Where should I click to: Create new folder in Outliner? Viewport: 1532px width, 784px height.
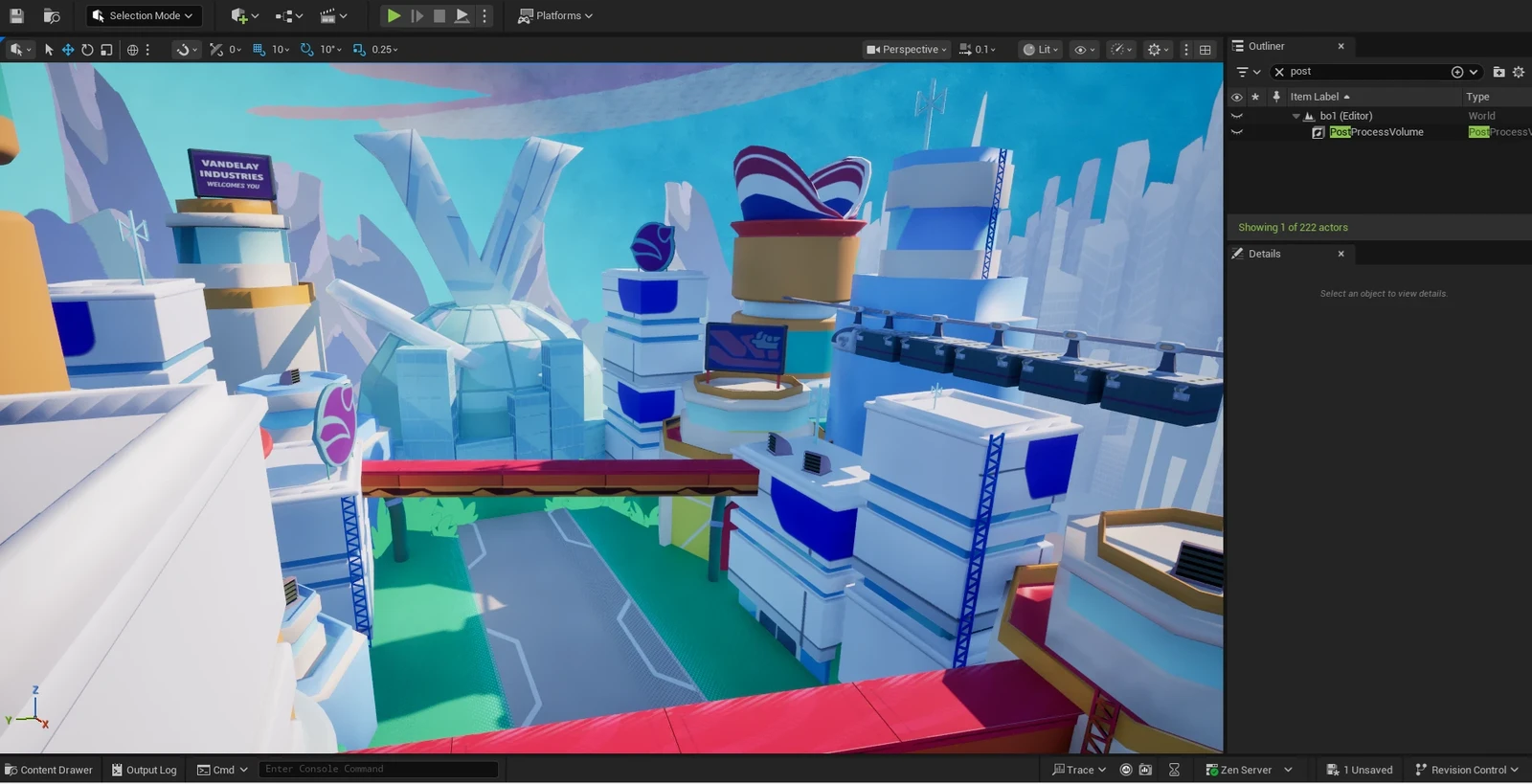pos(1499,72)
